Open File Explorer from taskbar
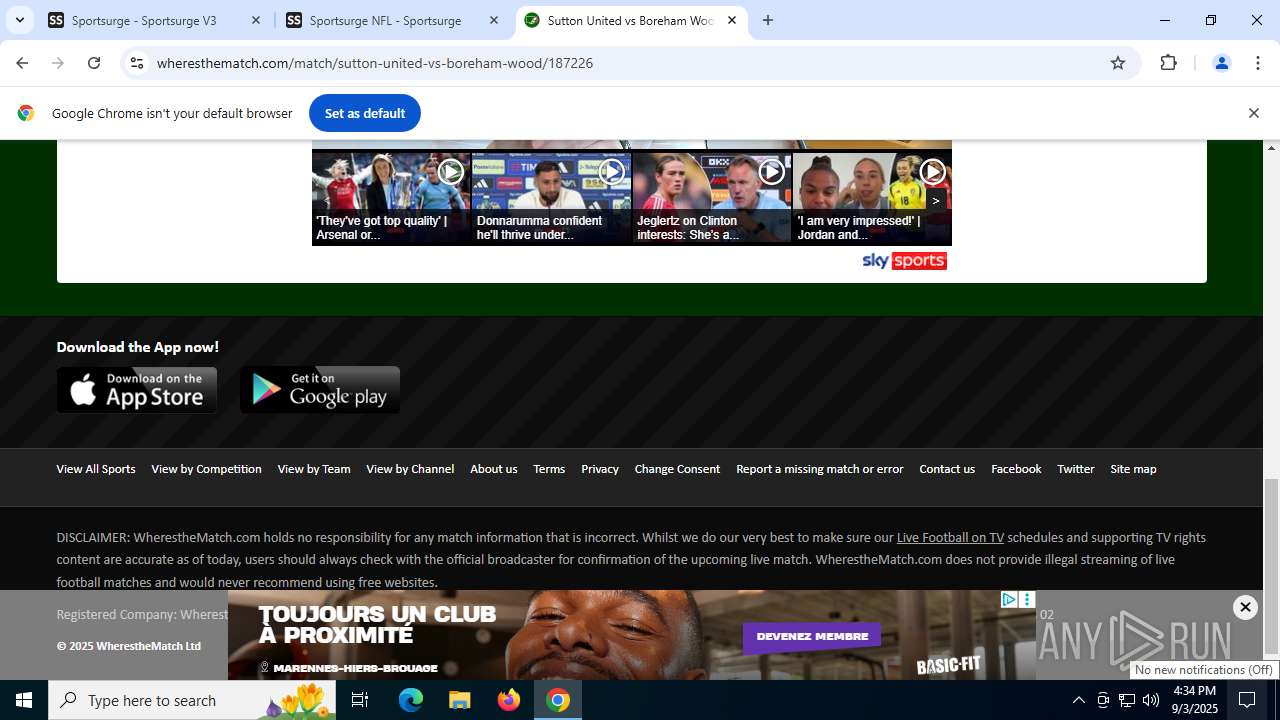 pos(460,700)
